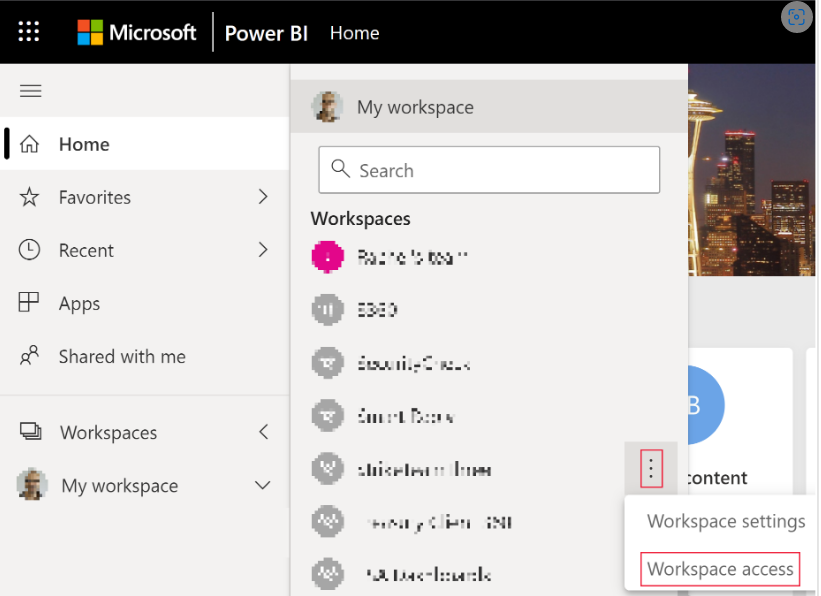Open the last visible workspace in list
The height and width of the screenshot is (596, 821).
tap(457, 575)
